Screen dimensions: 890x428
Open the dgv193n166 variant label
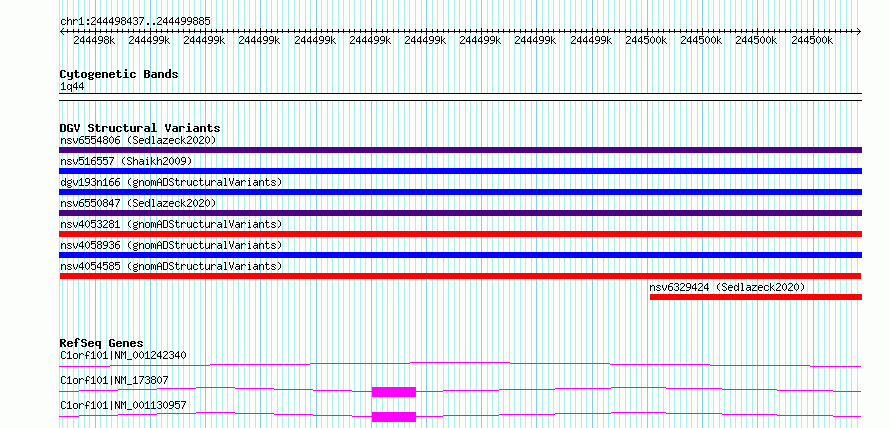point(171,182)
